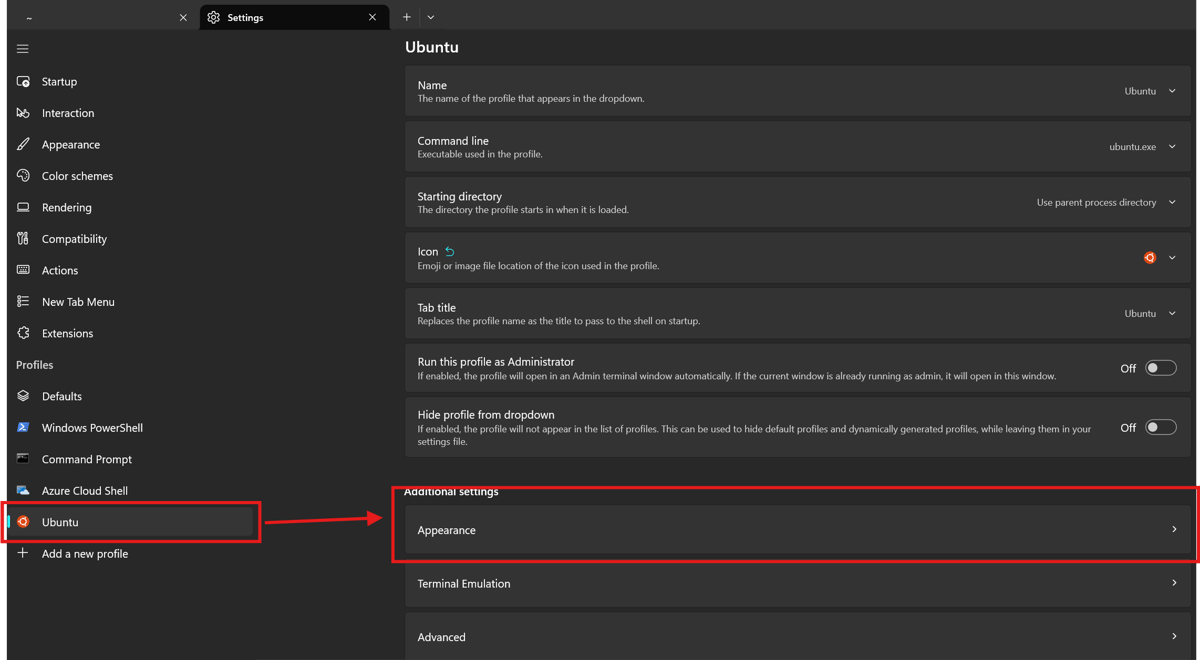Go to Rendering settings page

[x=131, y=207]
